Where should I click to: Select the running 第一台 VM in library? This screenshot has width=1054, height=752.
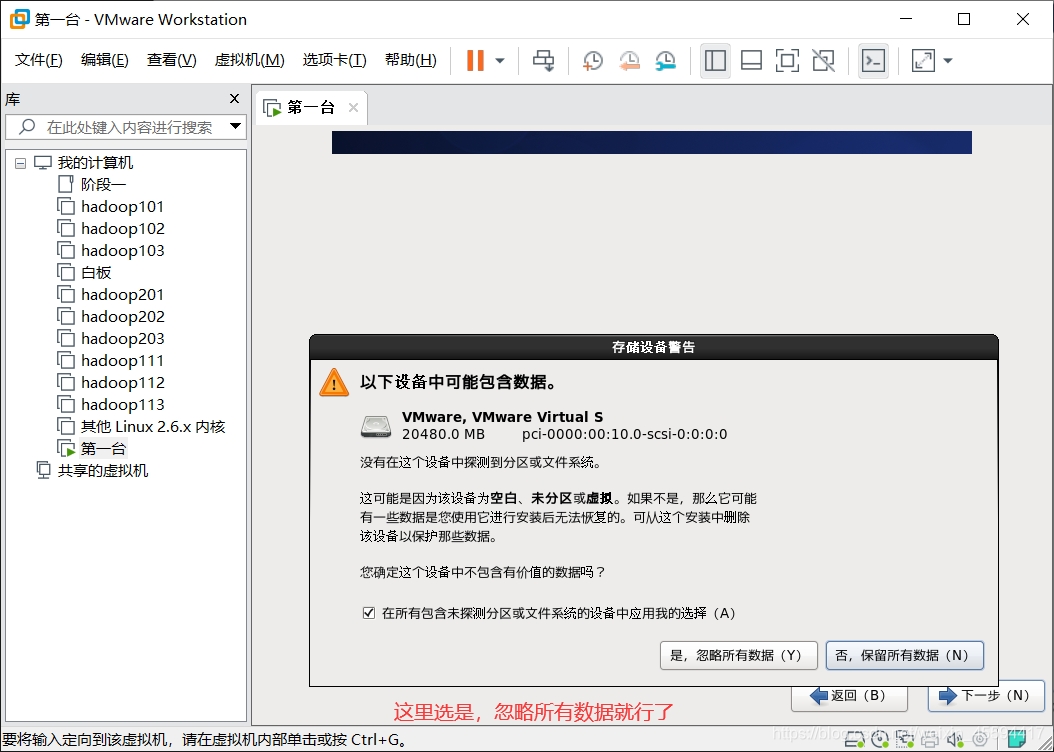tap(103, 448)
